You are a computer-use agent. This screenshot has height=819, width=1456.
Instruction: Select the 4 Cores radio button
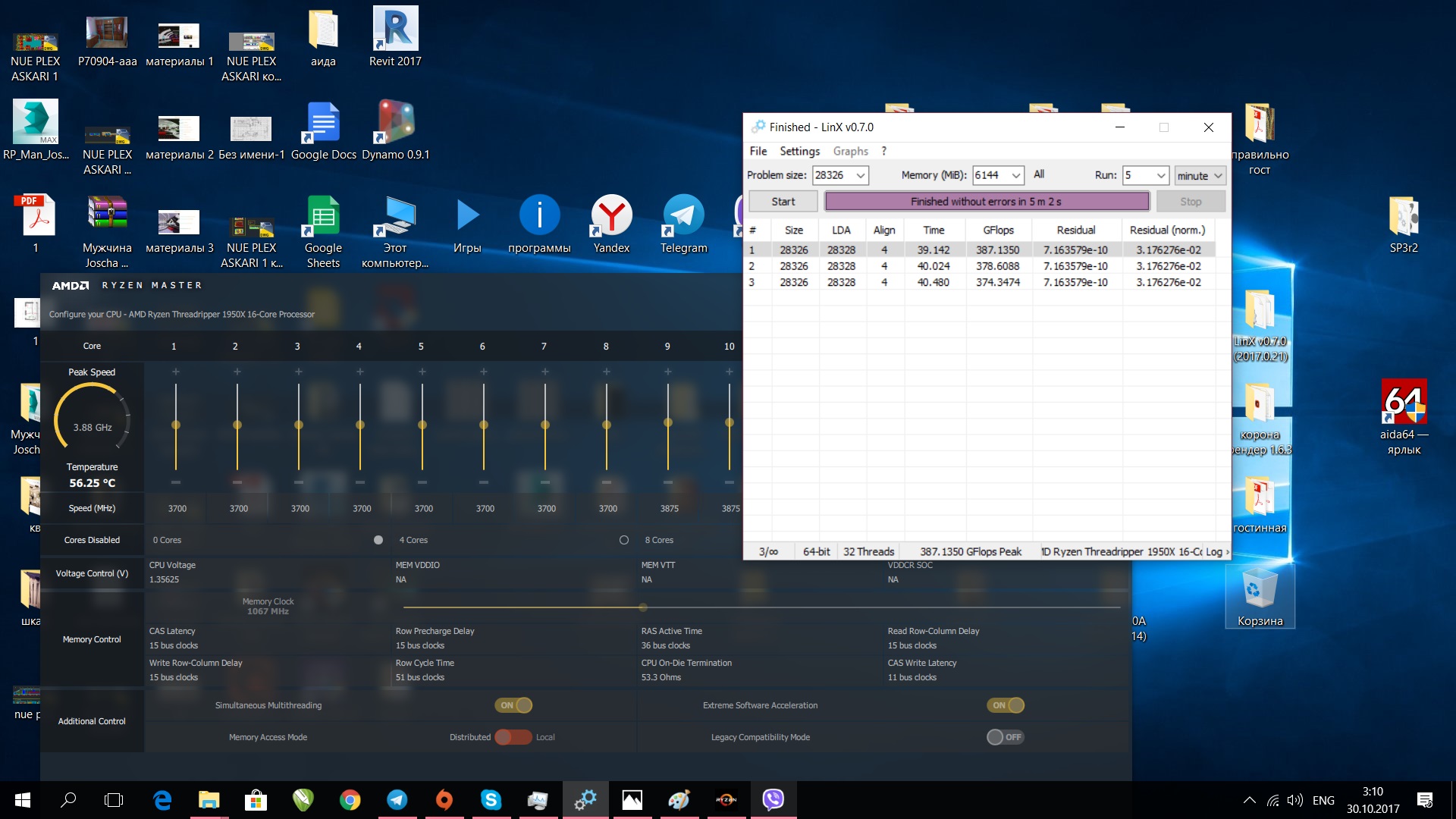click(x=623, y=540)
